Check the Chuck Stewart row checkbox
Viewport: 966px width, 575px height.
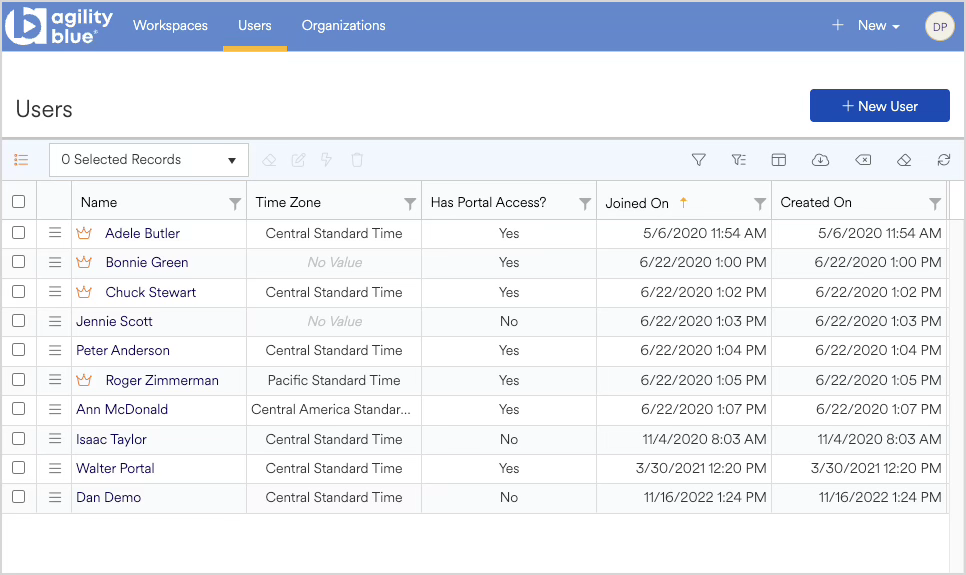[x=18, y=291]
